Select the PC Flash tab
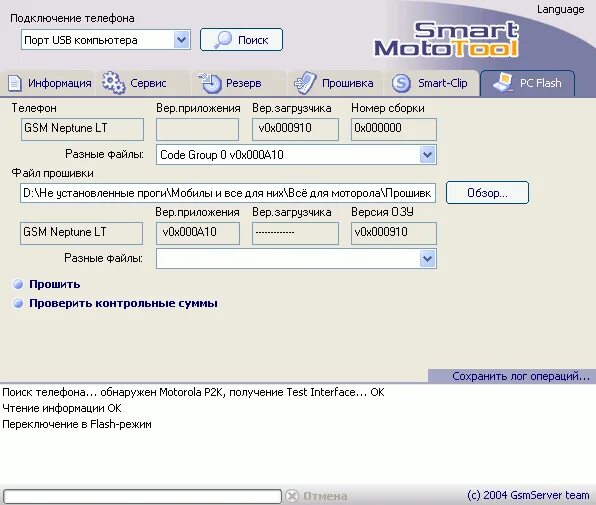The image size is (596, 505). tap(528, 83)
